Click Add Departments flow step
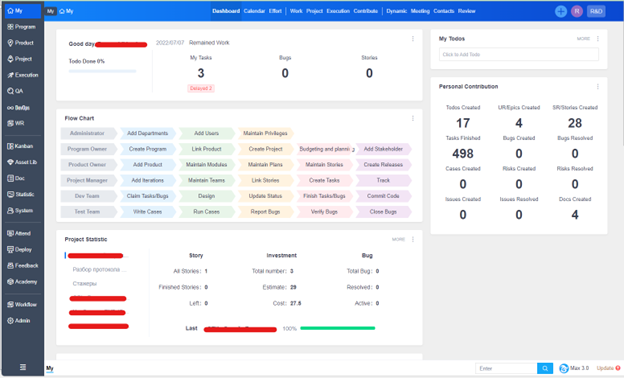The width and height of the screenshot is (624, 378). tap(148, 133)
